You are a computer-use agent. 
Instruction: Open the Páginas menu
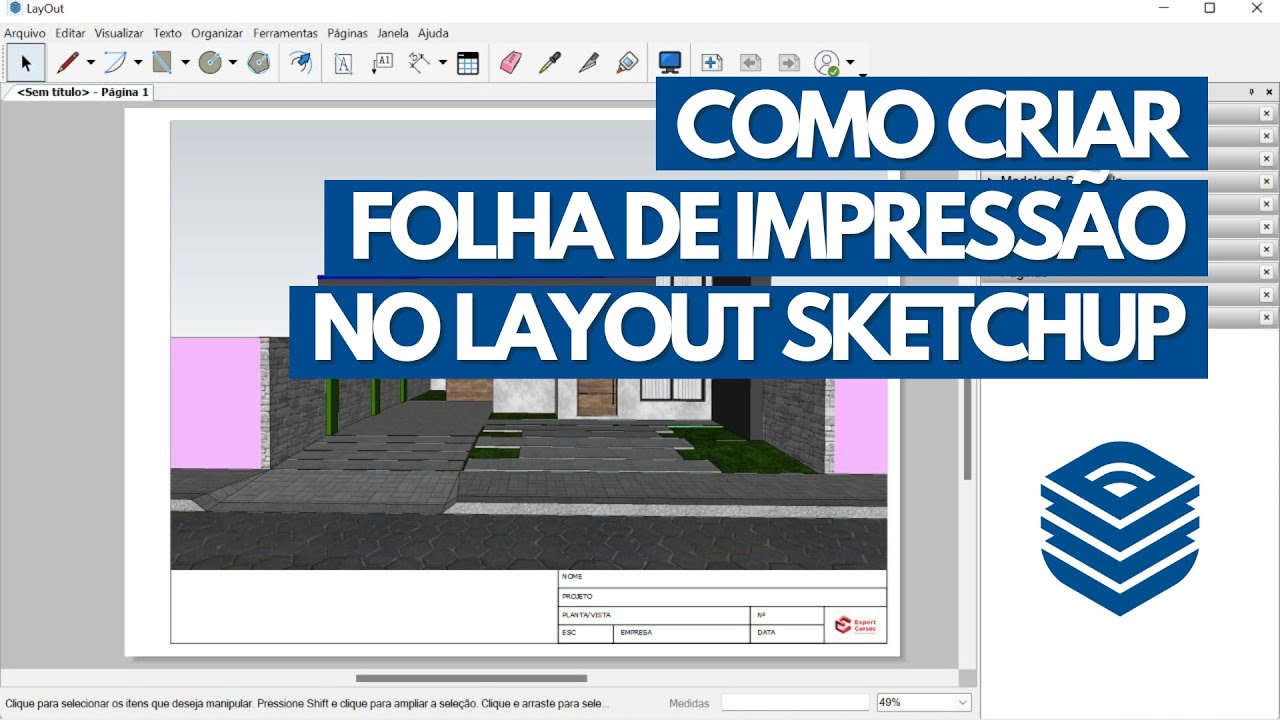[347, 33]
